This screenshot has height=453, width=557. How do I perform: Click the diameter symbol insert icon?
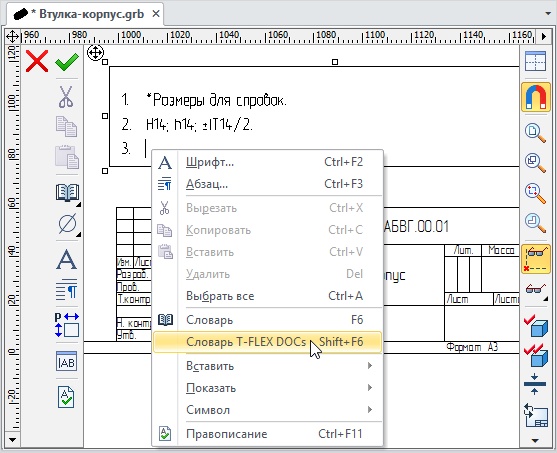(67, 224)
